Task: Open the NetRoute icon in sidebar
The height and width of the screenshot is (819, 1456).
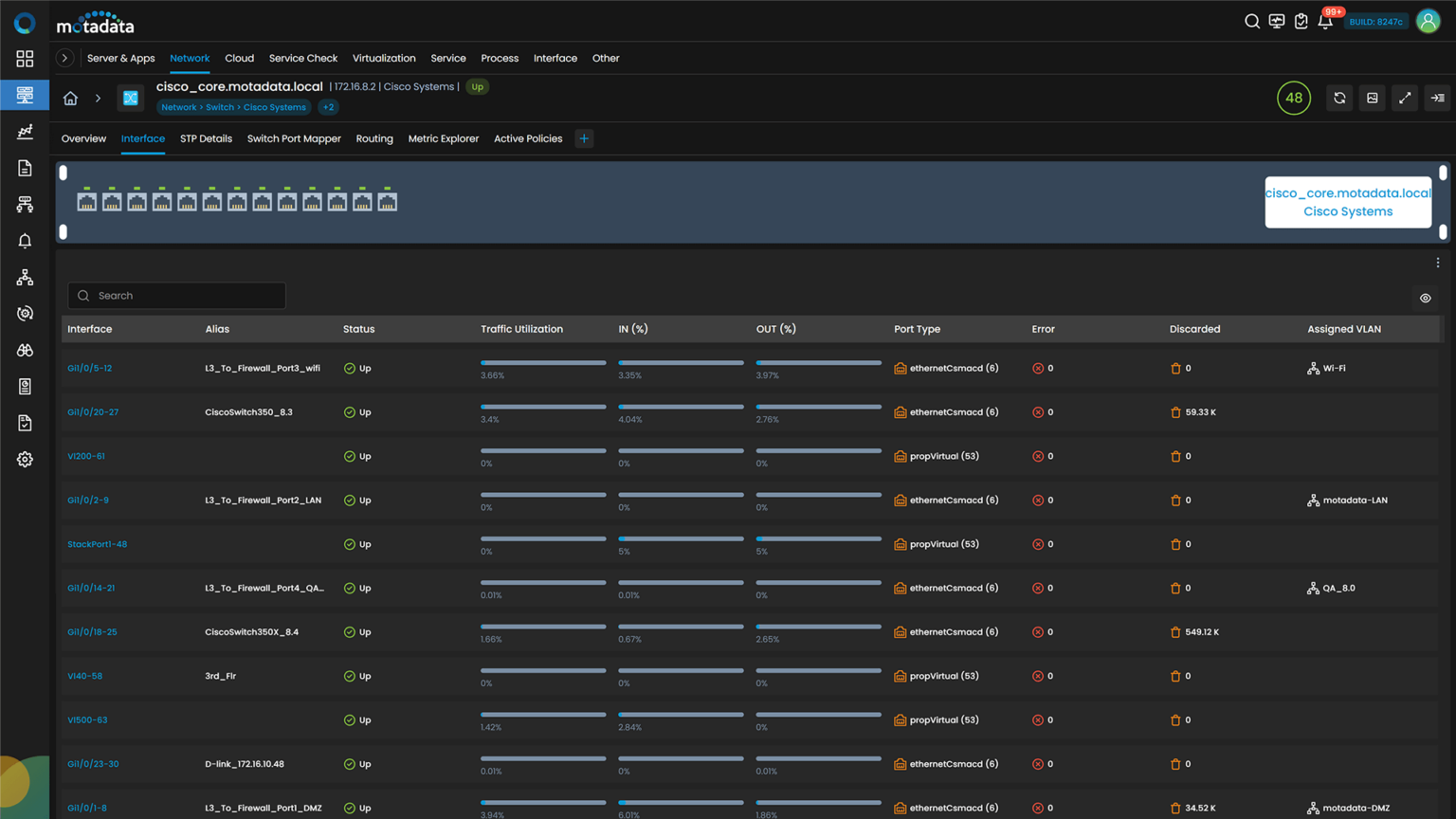Action: pos(25,205)
